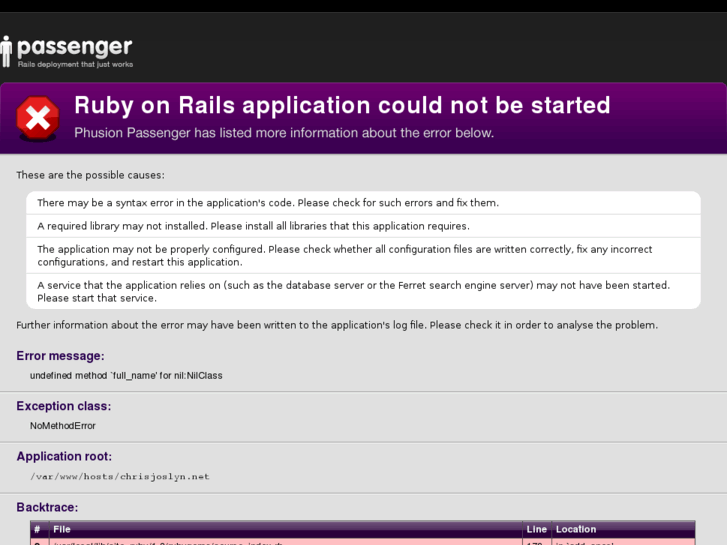
Task: Click the "Ruby on Rails application could not be started" heading
Action: [342, 105]
